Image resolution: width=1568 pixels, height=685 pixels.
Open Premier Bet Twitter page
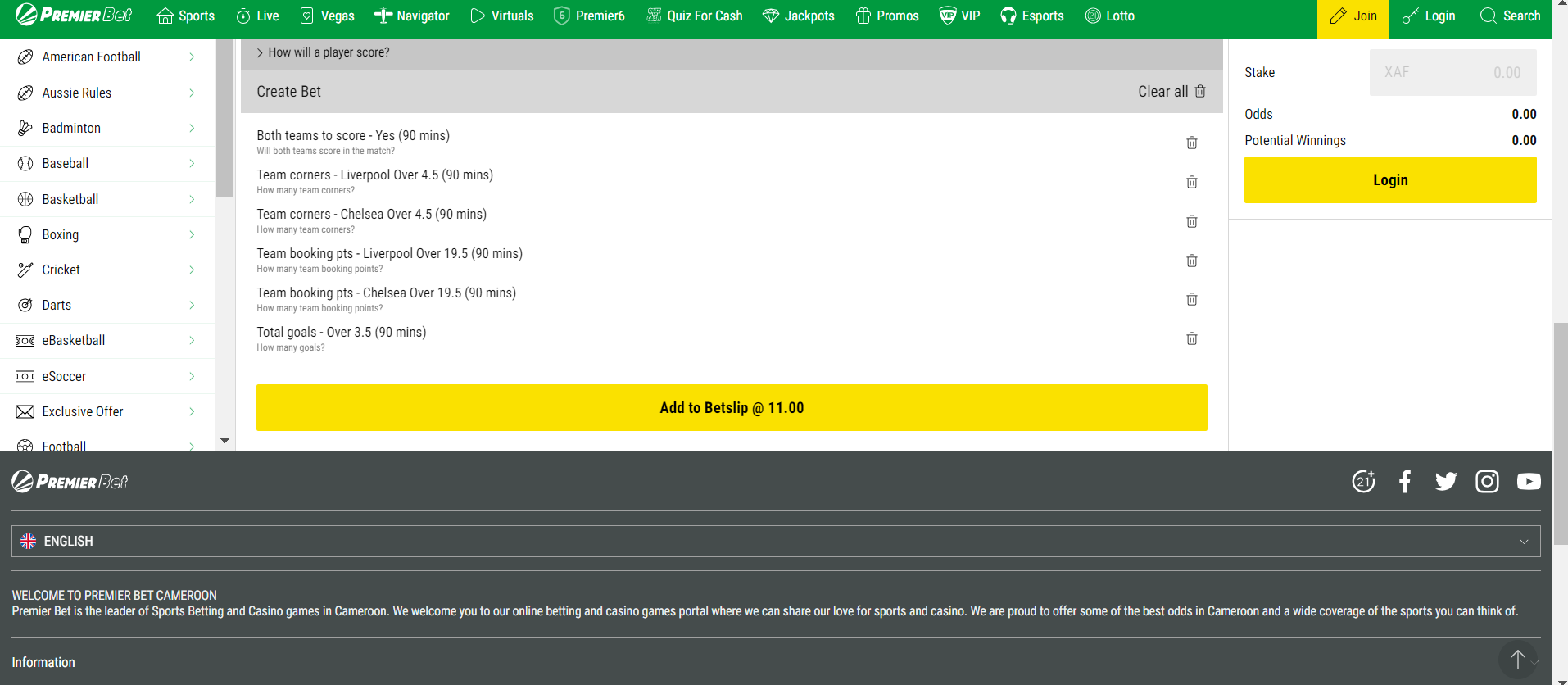[1445, 481]
